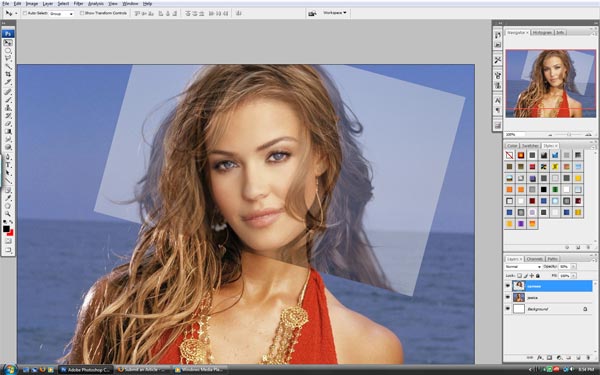This screenshot has width=600, height=375.
Task: Open the Normal blend mode dropdown
Action: coord(523,267)
